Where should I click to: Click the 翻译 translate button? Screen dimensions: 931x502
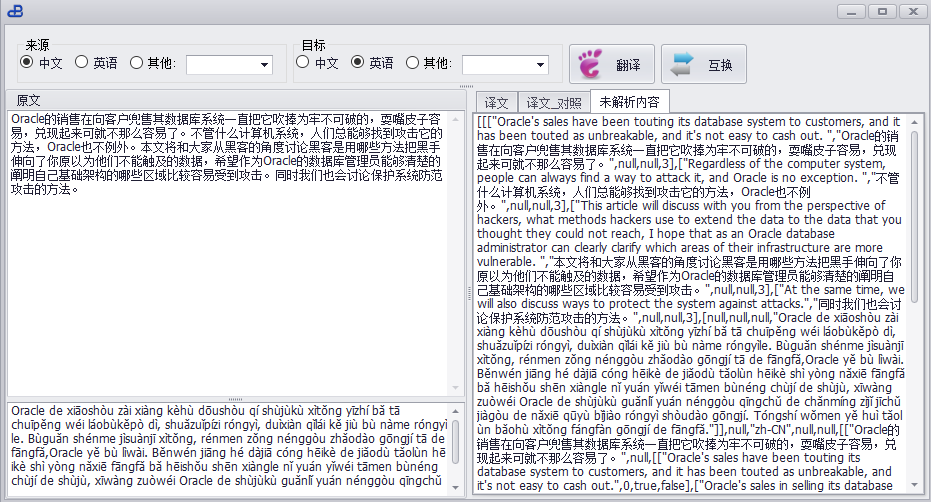tap(612, 64)
